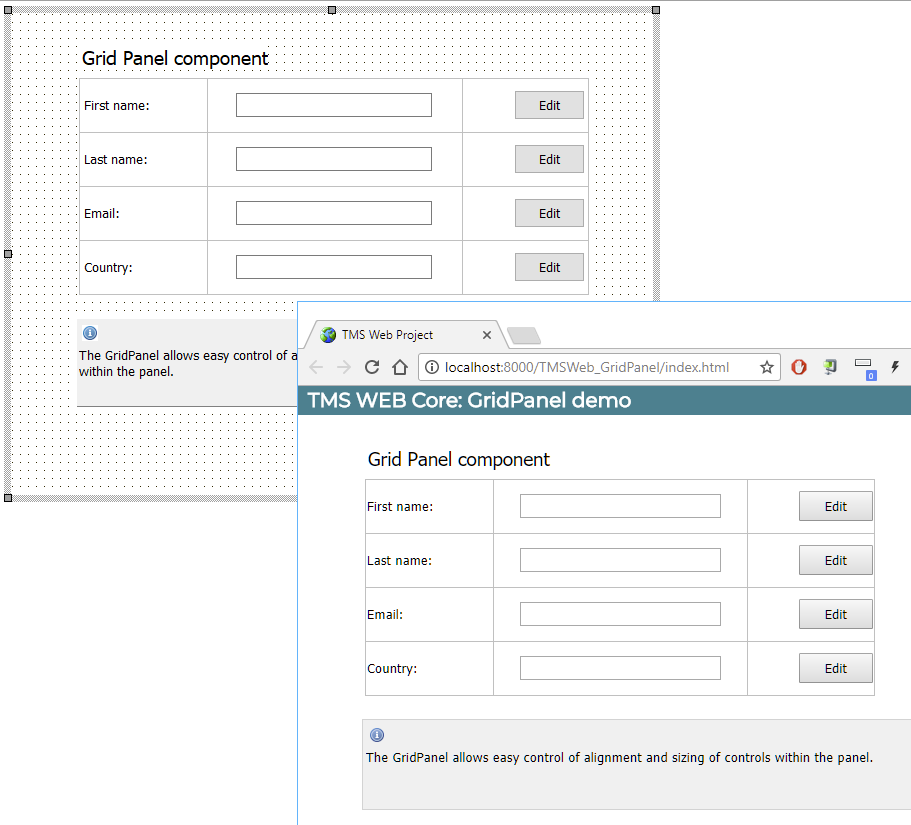Select Edit button for Email in designer
The width and height of the screenshot is (911, 825).
coord(549,213)
